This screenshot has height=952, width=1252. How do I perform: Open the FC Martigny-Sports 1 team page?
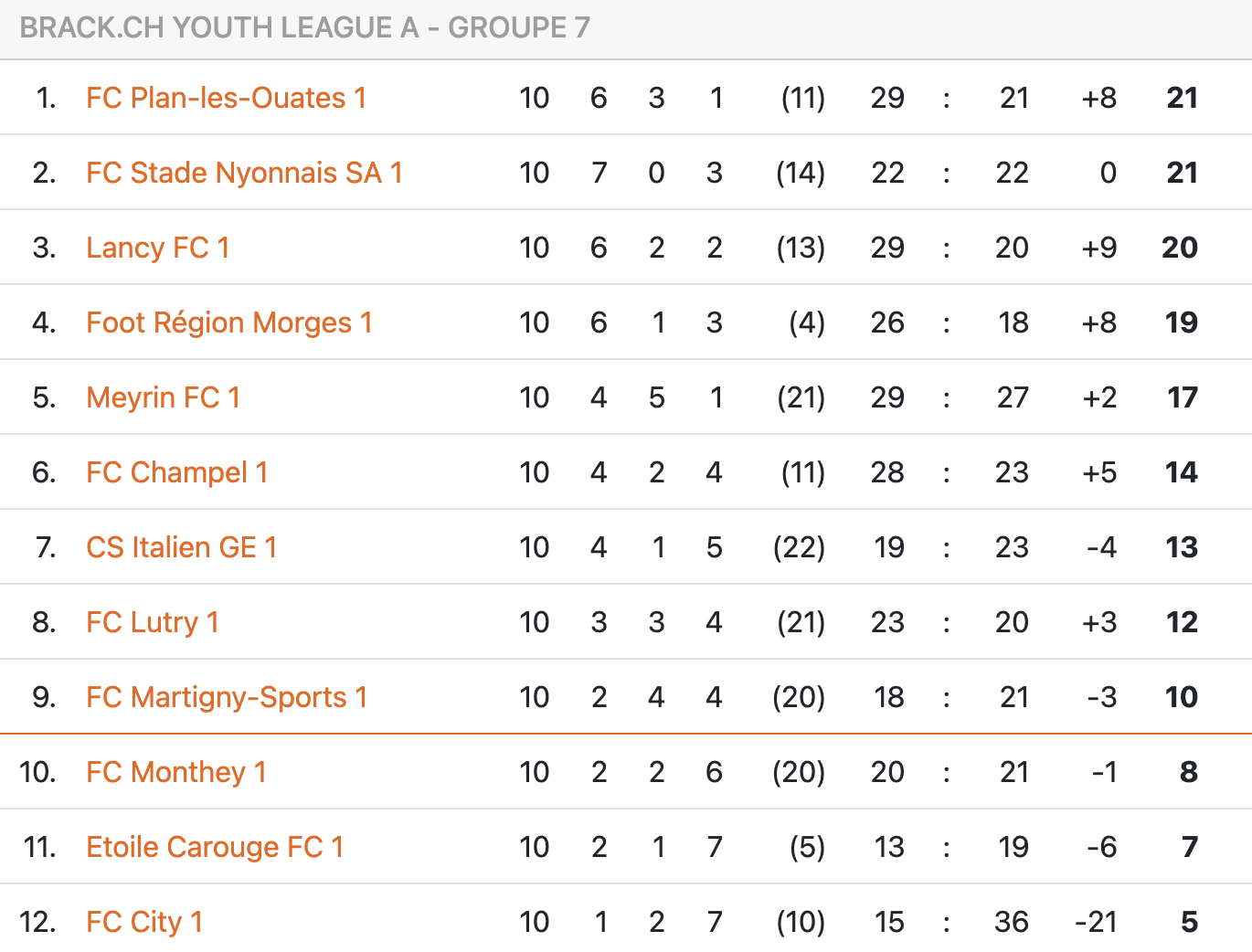point(227,697)
